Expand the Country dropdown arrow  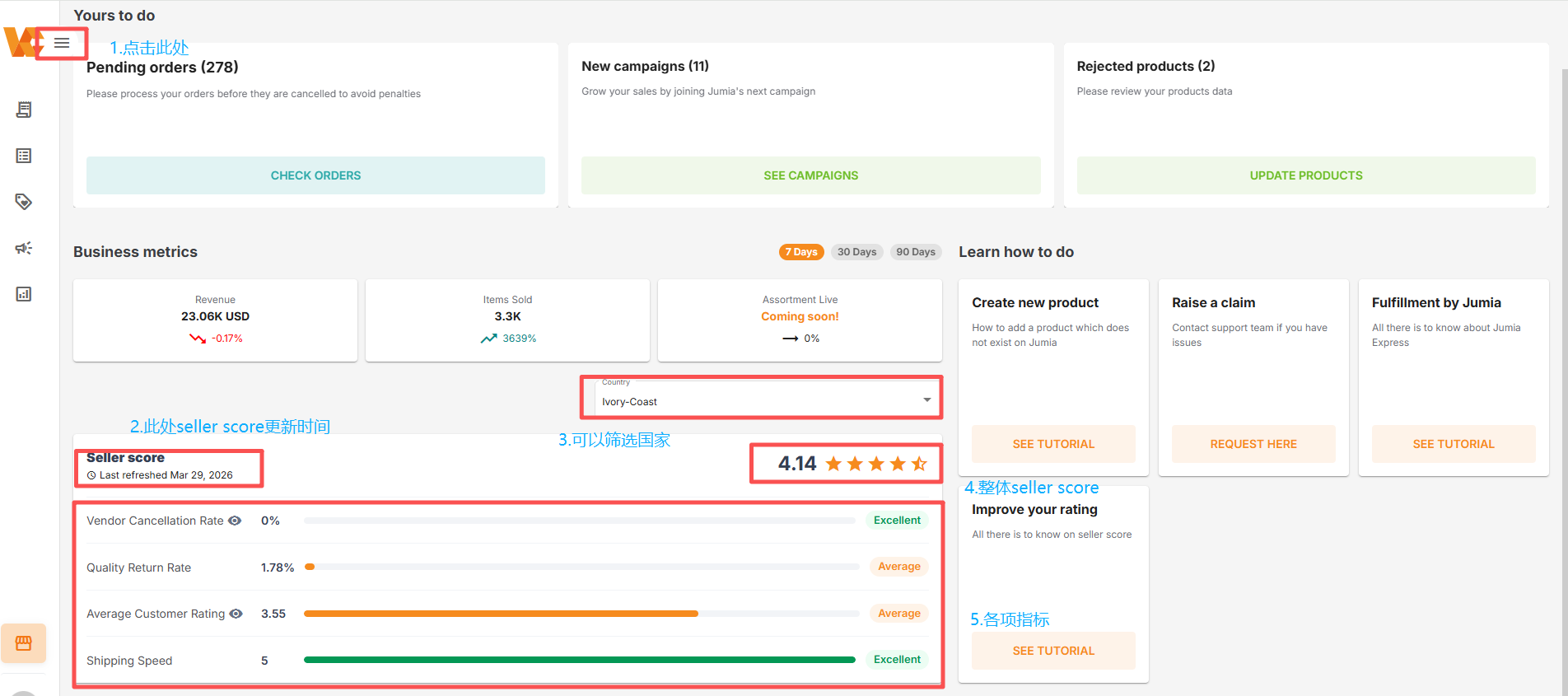[927, 400]
